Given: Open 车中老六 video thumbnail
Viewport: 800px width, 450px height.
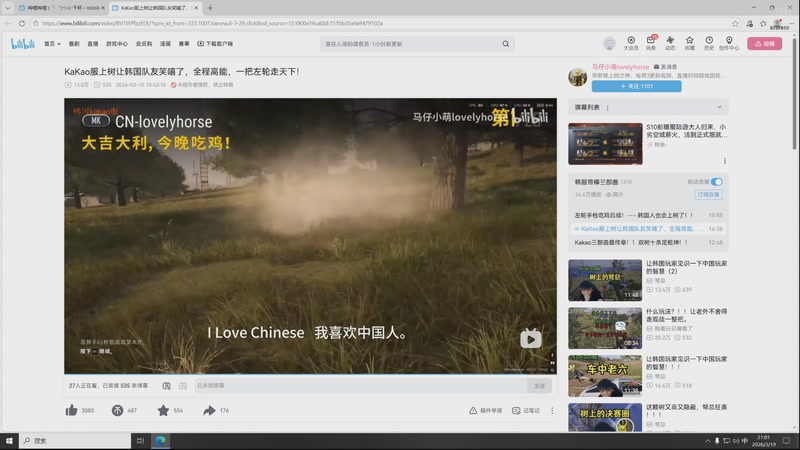Looking at the screenshot, I should pyautogui.click(x=605, y=376).
